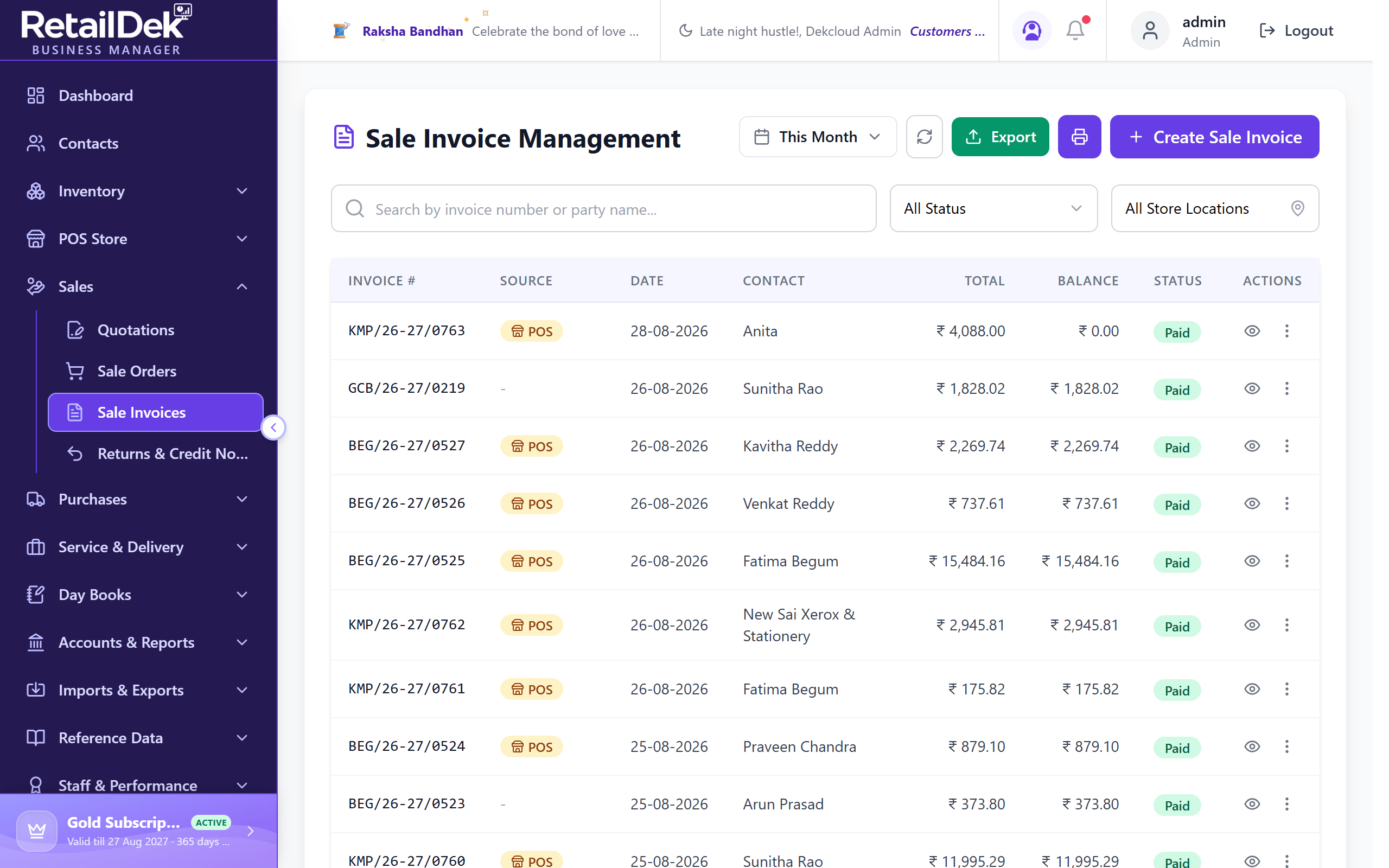
Task: Expand the Purchases sidebar section
Action: pyautogui.click(x=138, y=500)
